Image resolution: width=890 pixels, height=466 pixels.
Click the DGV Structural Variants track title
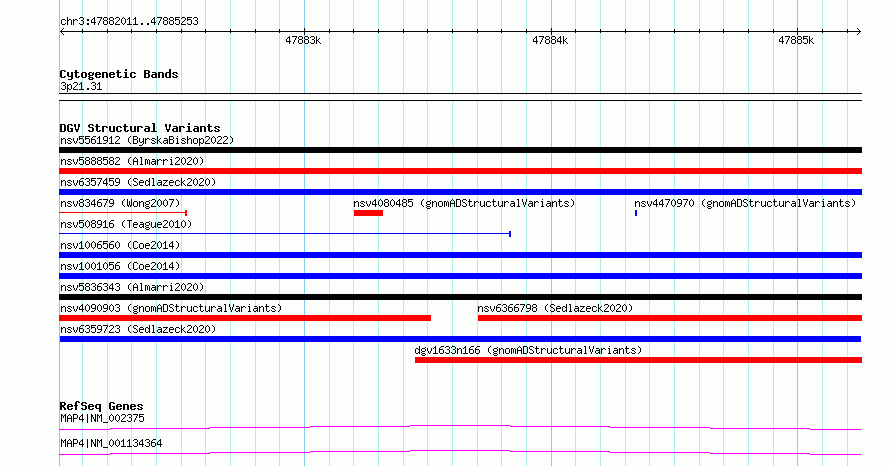pyautogui.click(x=140, y=128)
